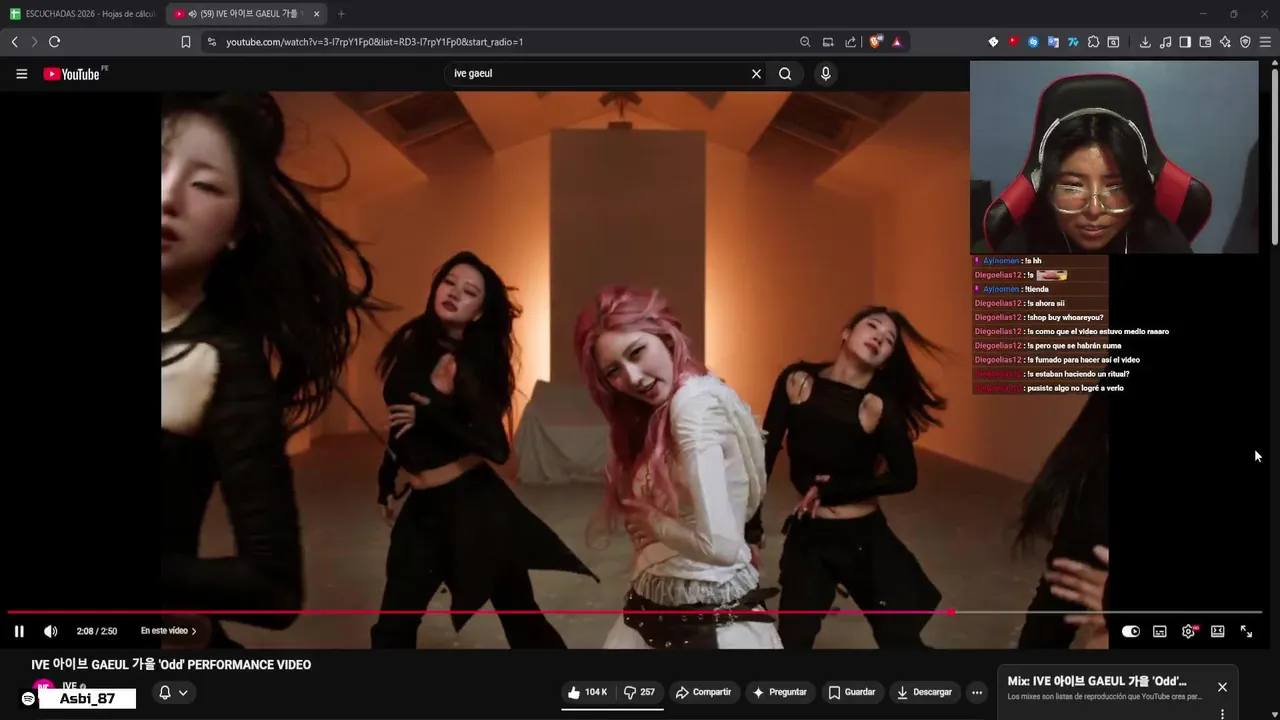The image size is (1280, 720).
Task: Go forward in the browser
Action: [x=34, y=42]
